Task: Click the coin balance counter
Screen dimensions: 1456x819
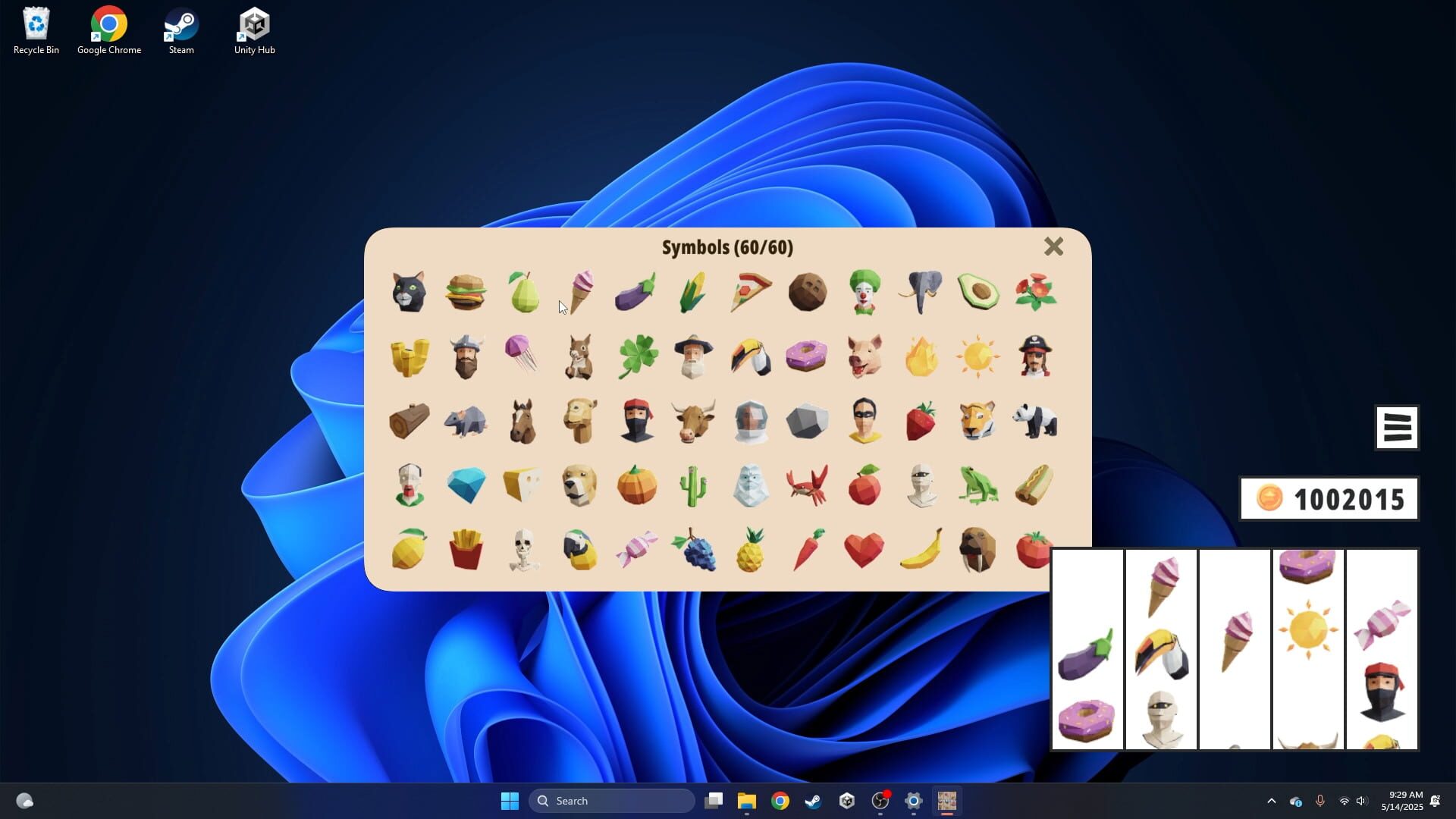Action: point(1329,498)
